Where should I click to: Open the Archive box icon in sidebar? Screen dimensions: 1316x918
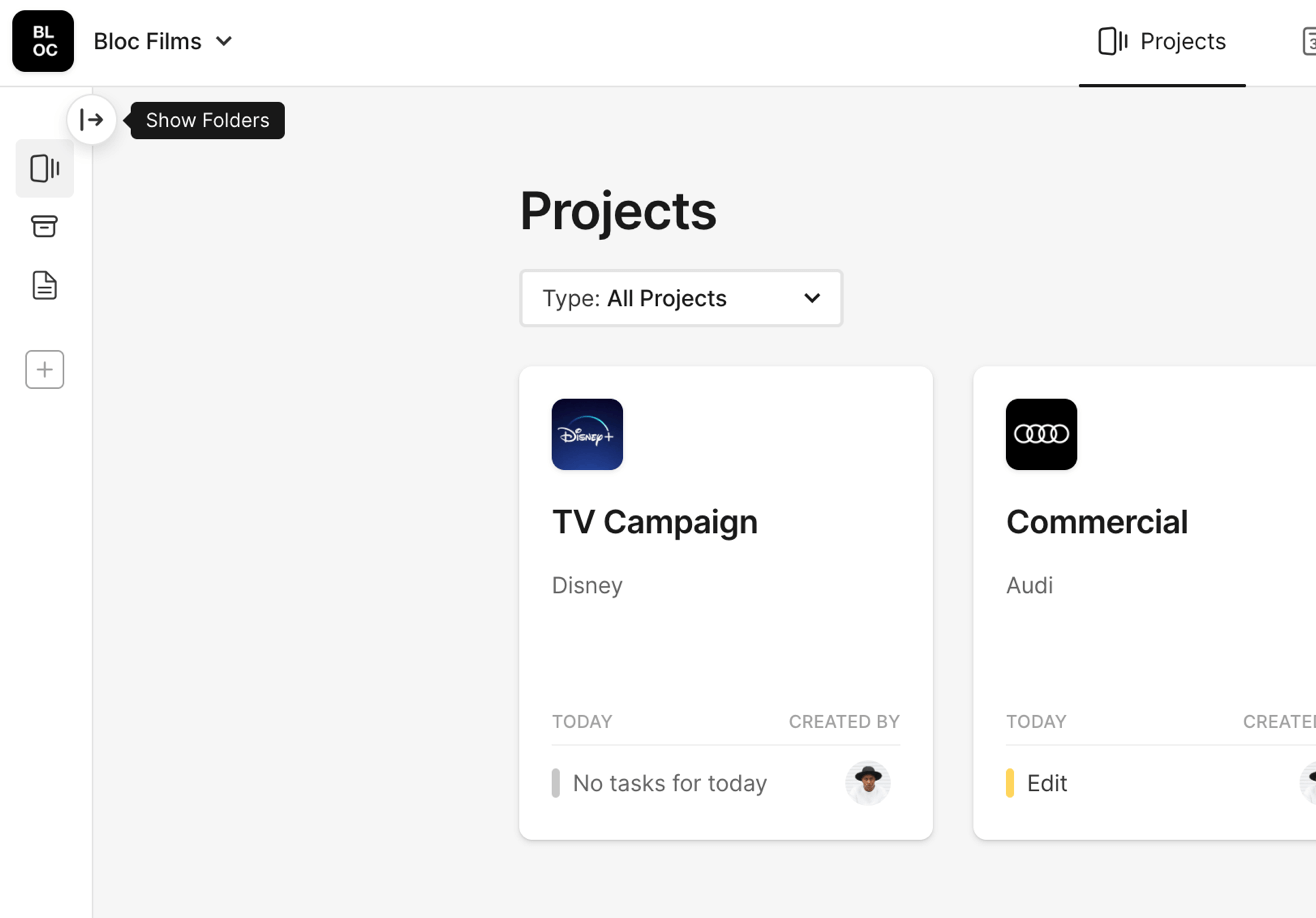(x=44, y=227)
